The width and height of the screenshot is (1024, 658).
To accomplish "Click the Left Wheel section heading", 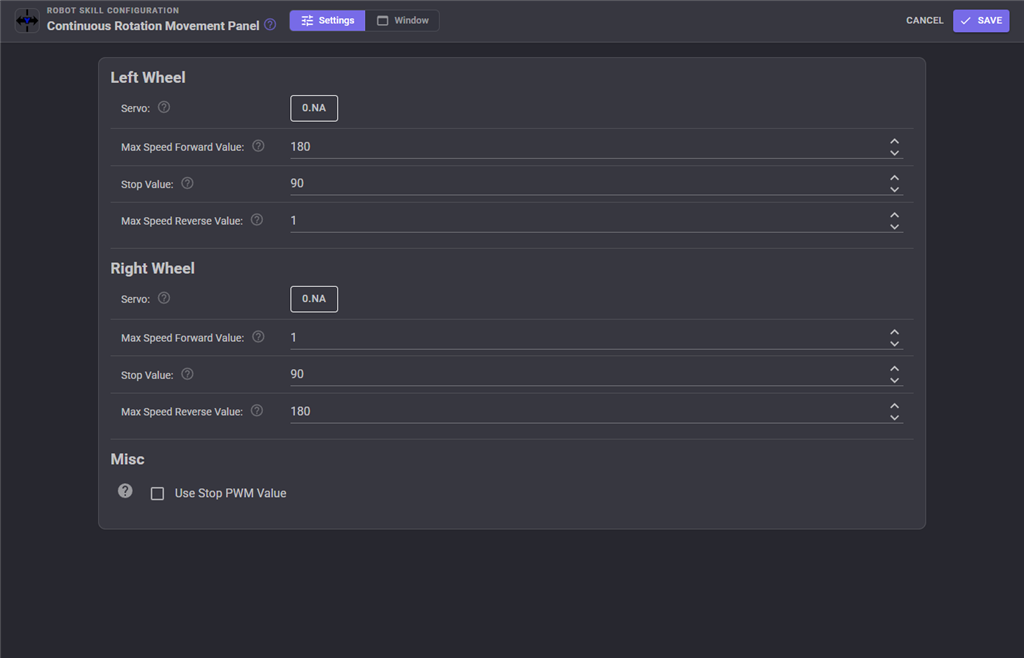I will pyautogui.click(x=148, y=77).
